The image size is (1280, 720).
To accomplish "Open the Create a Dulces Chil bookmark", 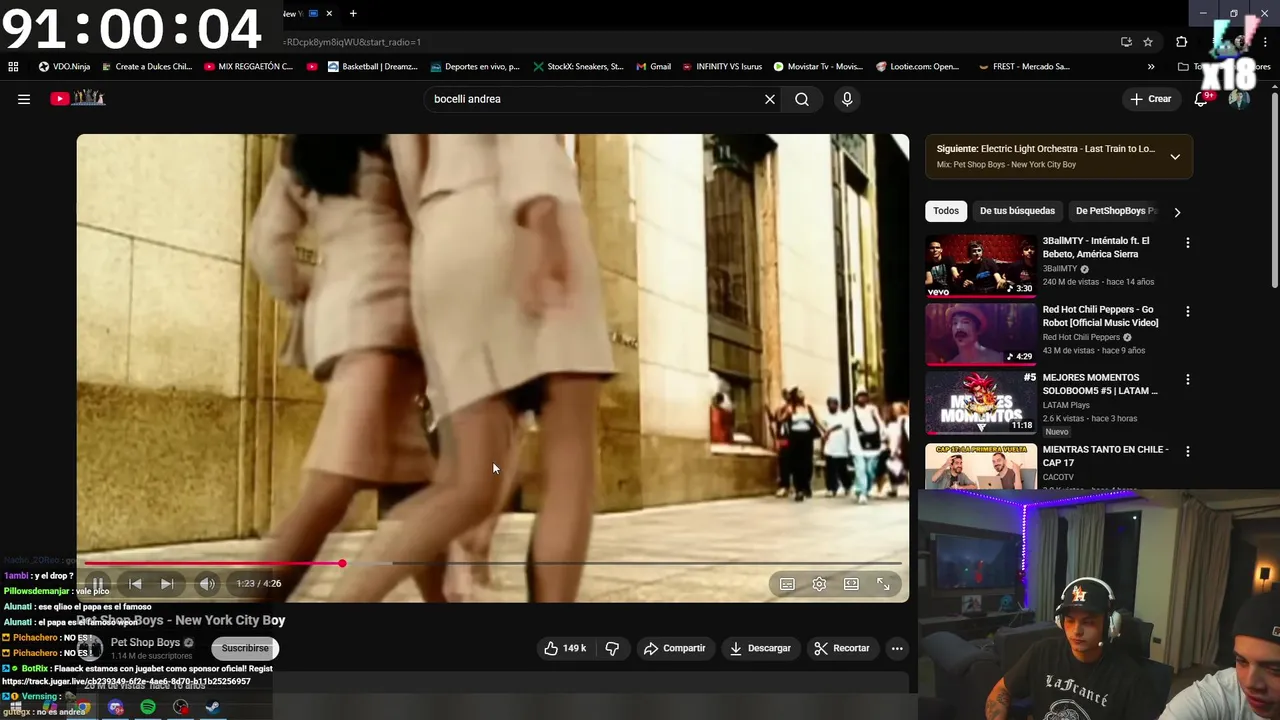I will (x=146, y=67).
